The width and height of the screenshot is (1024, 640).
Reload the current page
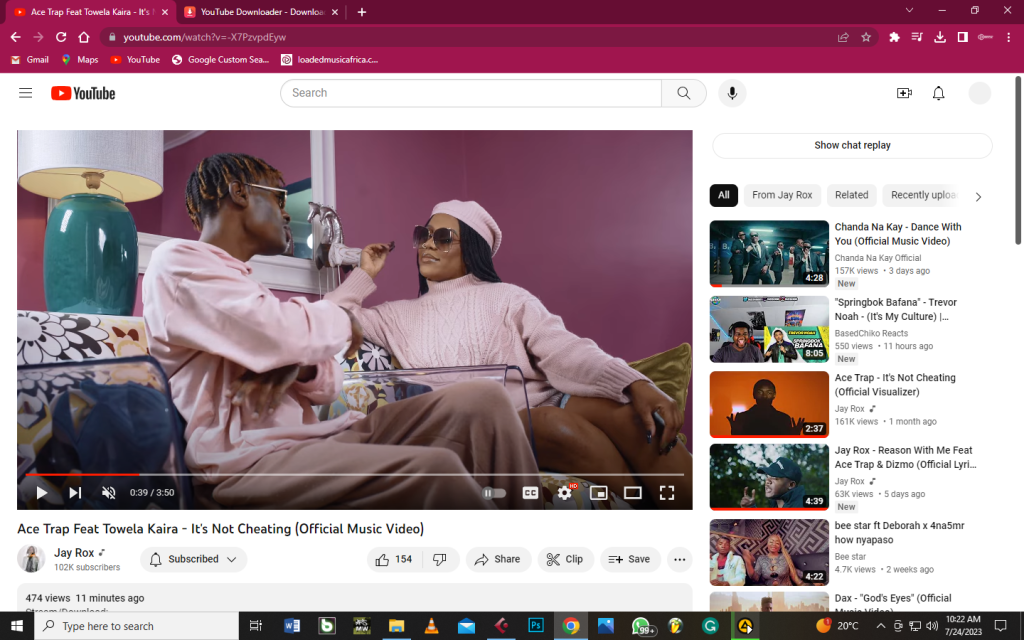(61, 37)
